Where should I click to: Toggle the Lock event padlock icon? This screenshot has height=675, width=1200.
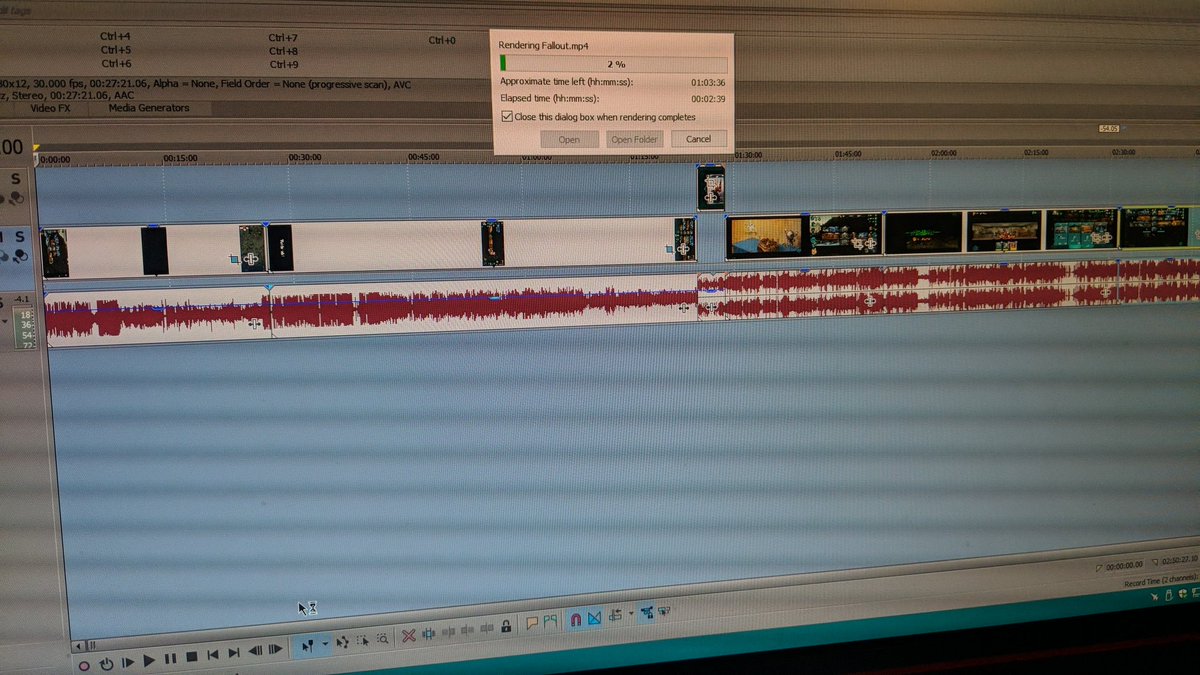506,626
